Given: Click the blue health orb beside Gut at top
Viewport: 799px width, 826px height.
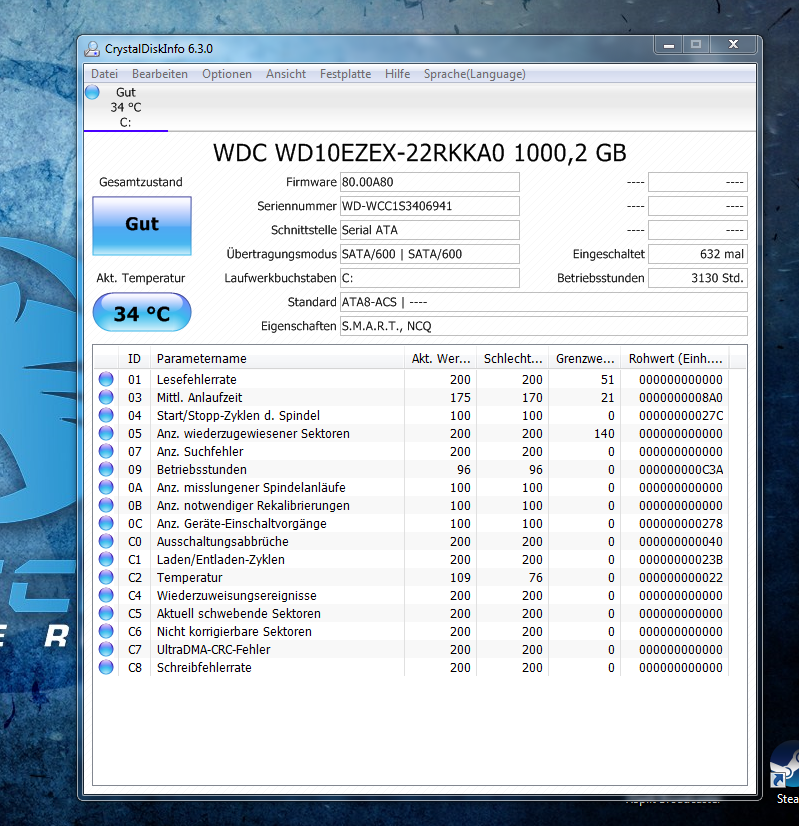Looking at the screenshot, I should (x=92, y=92).
